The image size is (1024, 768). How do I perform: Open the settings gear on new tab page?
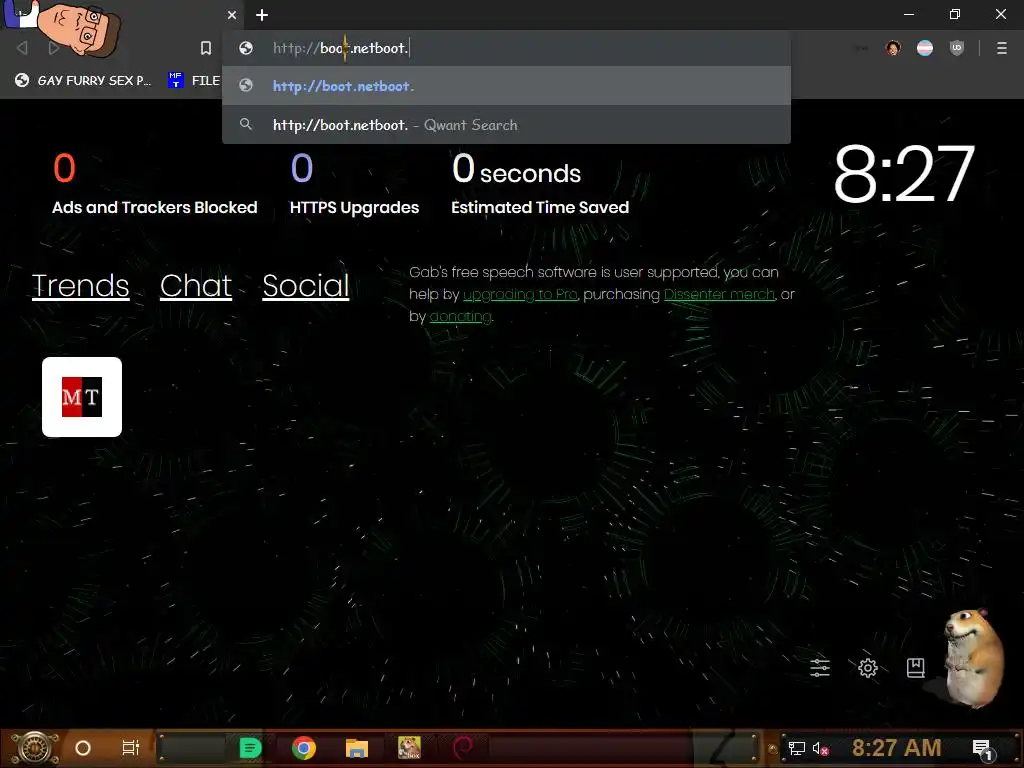coord(867,667)
